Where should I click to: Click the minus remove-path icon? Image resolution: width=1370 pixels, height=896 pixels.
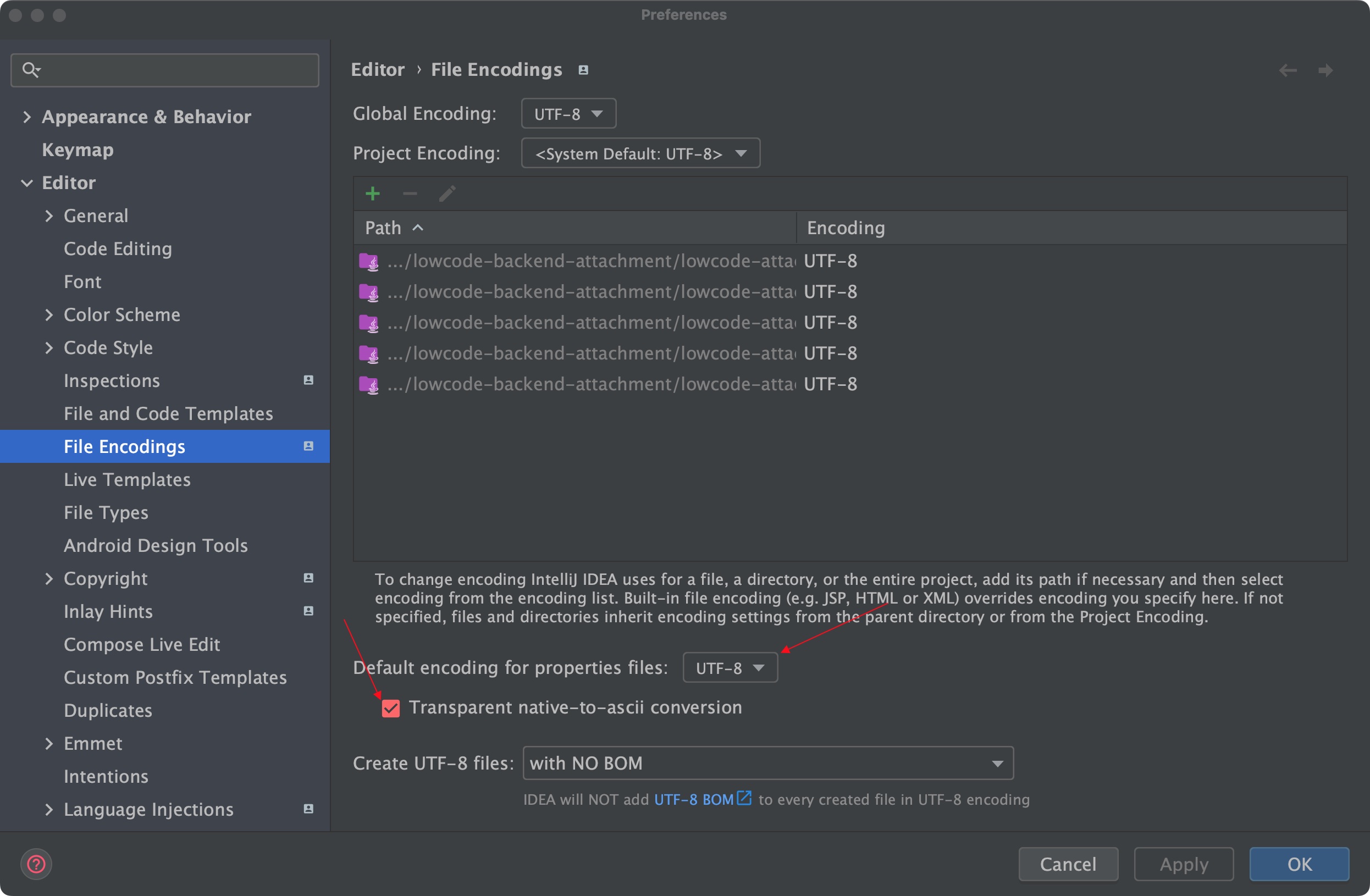(x=410, y=194)
